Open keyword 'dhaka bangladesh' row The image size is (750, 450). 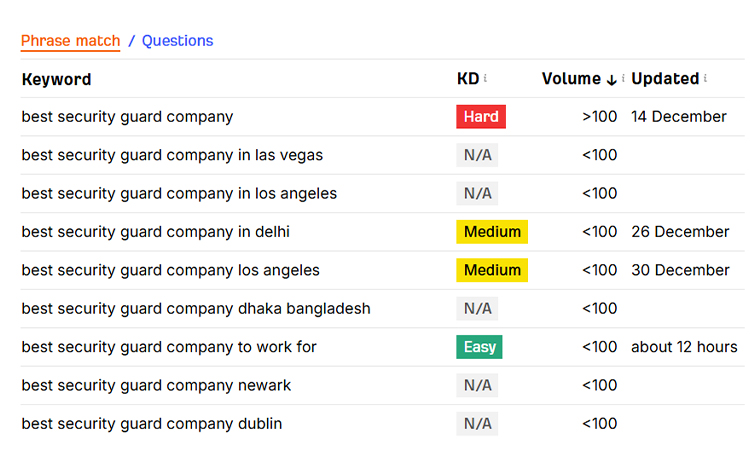196,308
